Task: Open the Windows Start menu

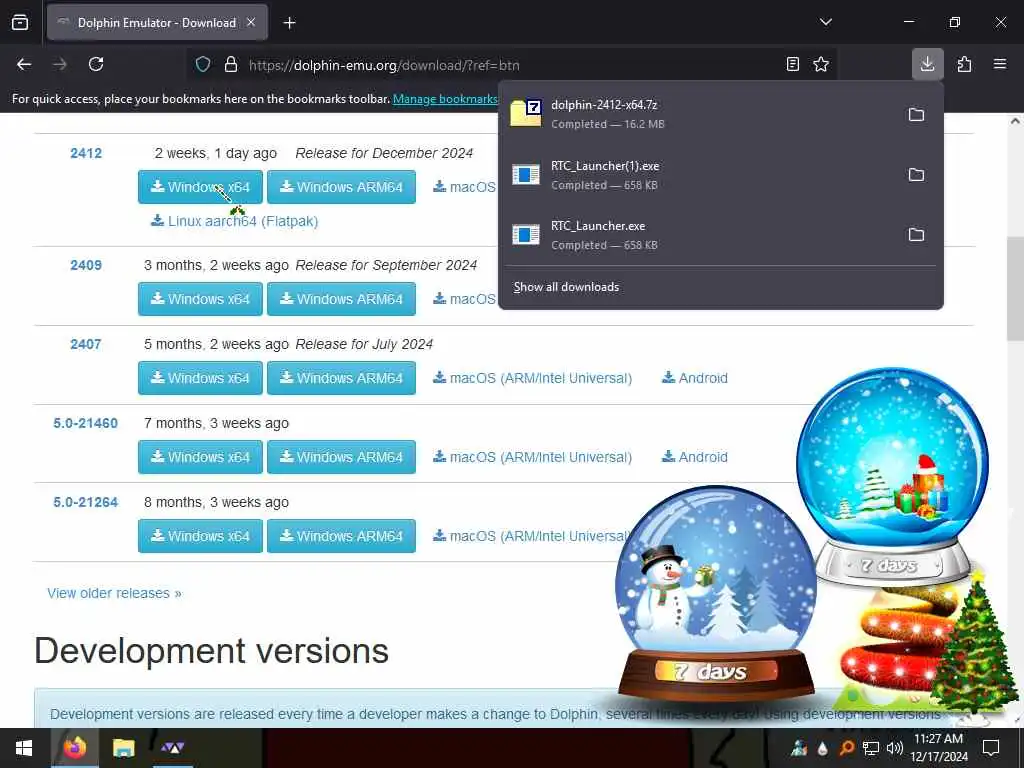Action: (x=24, y=748)
